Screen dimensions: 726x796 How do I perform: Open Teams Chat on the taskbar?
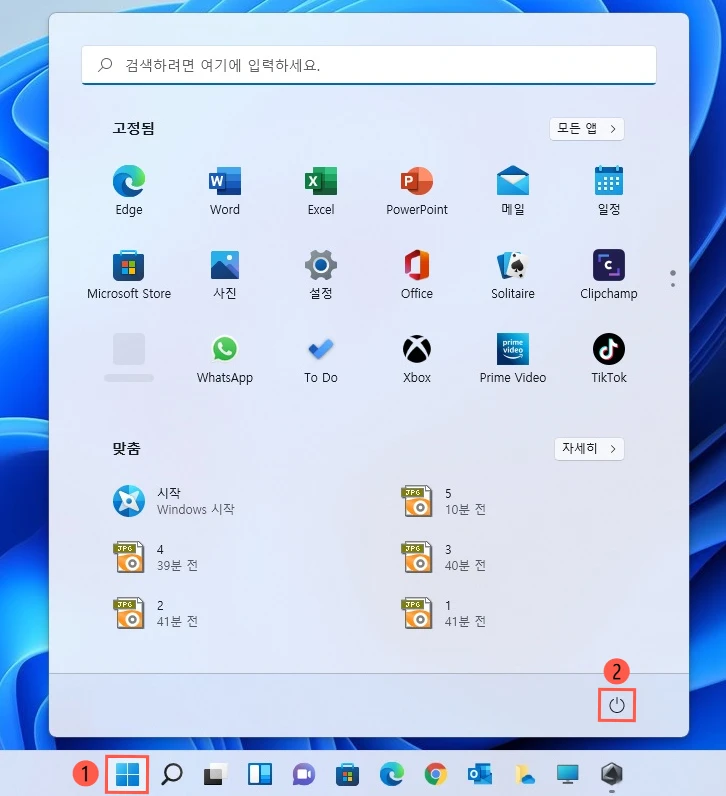click(x=304, y=774)
